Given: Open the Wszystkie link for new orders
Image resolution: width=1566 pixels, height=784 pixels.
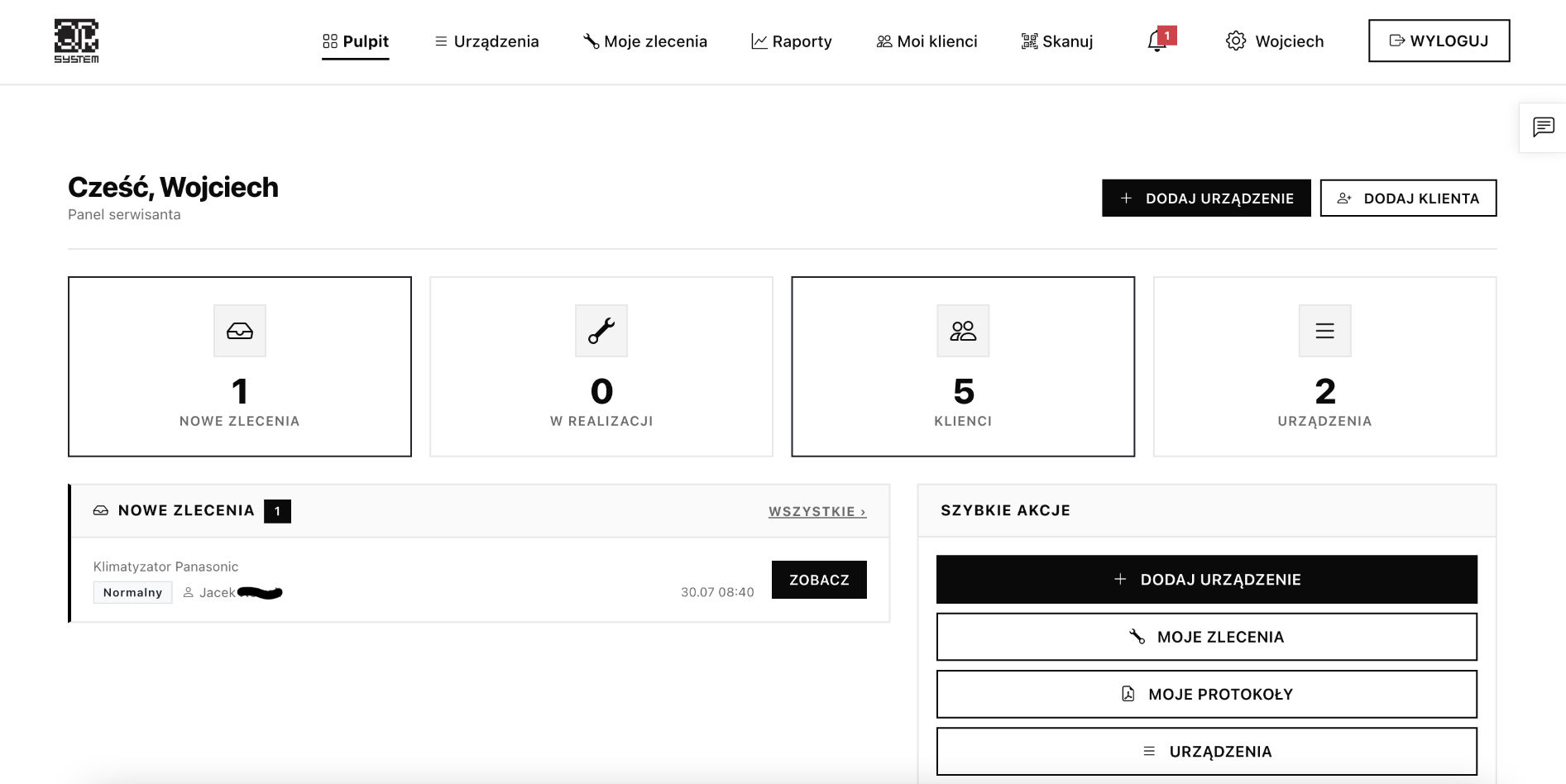Looking at the screenshot, I should coord(817,512).
